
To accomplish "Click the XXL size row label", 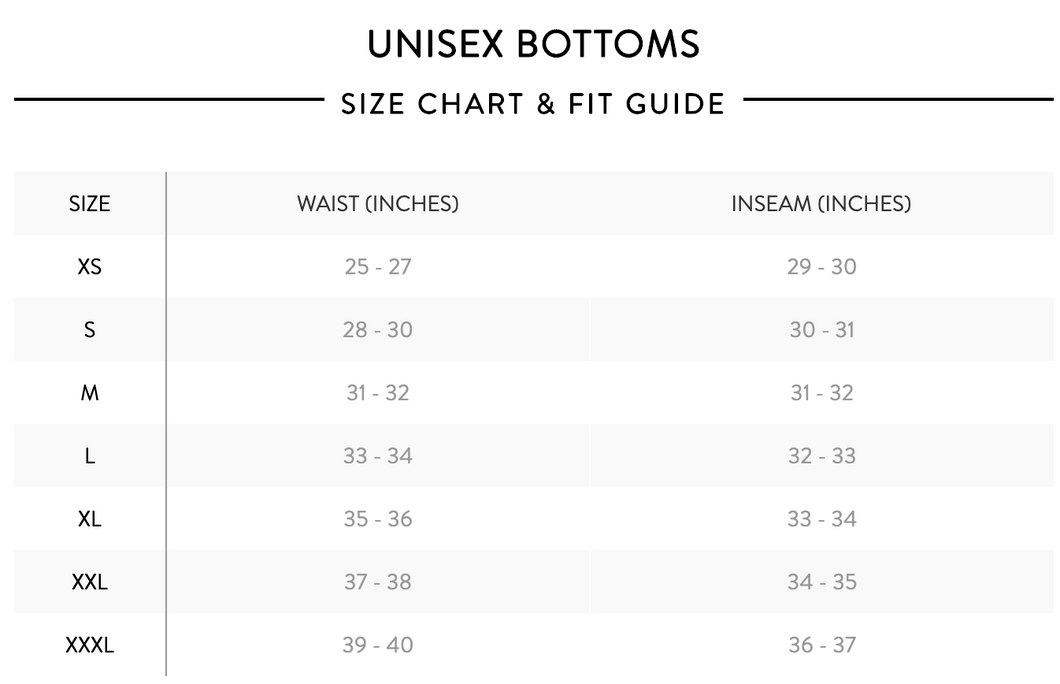I will [x=89, y=582].
